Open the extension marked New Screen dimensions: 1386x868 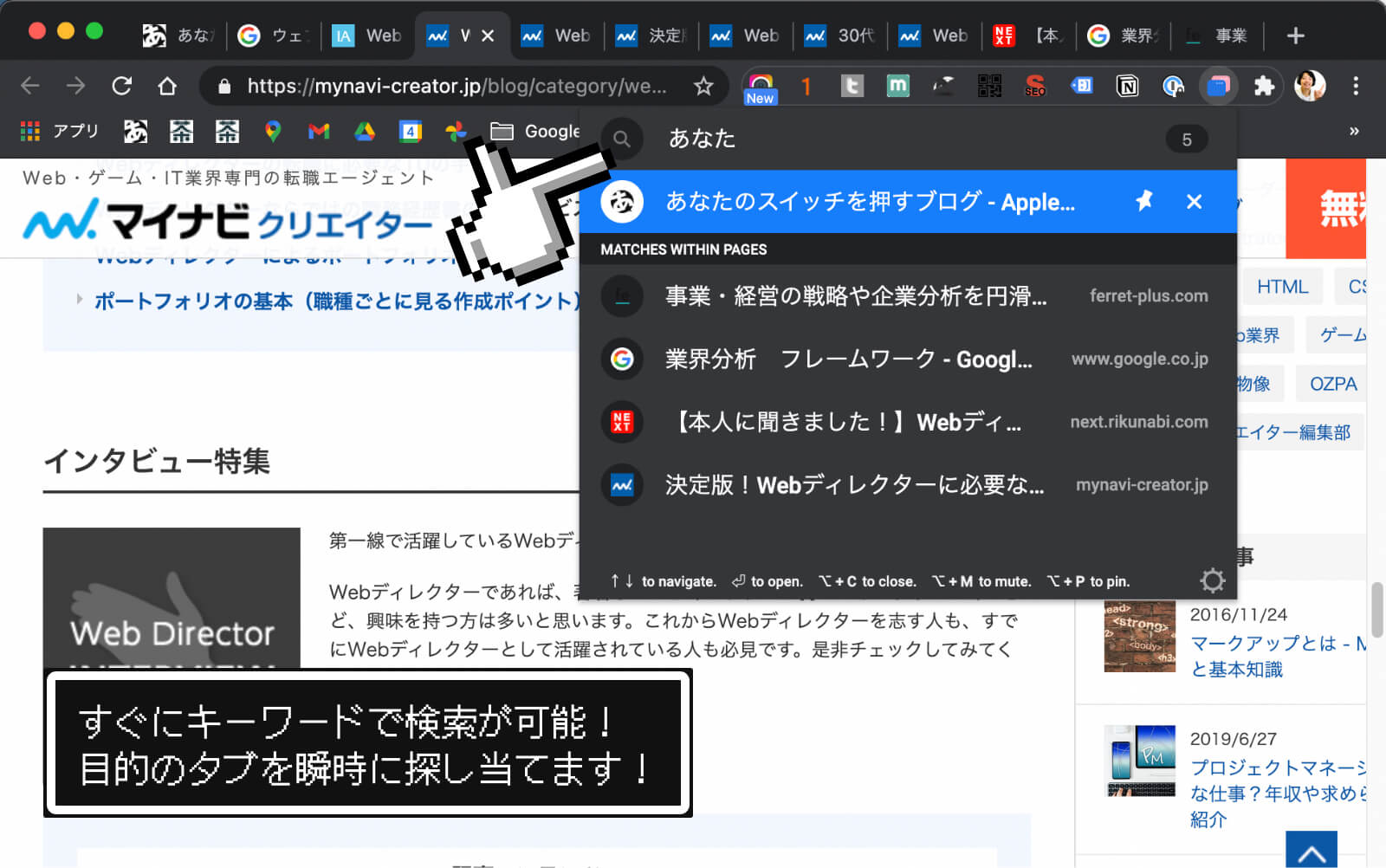point(761,88)
